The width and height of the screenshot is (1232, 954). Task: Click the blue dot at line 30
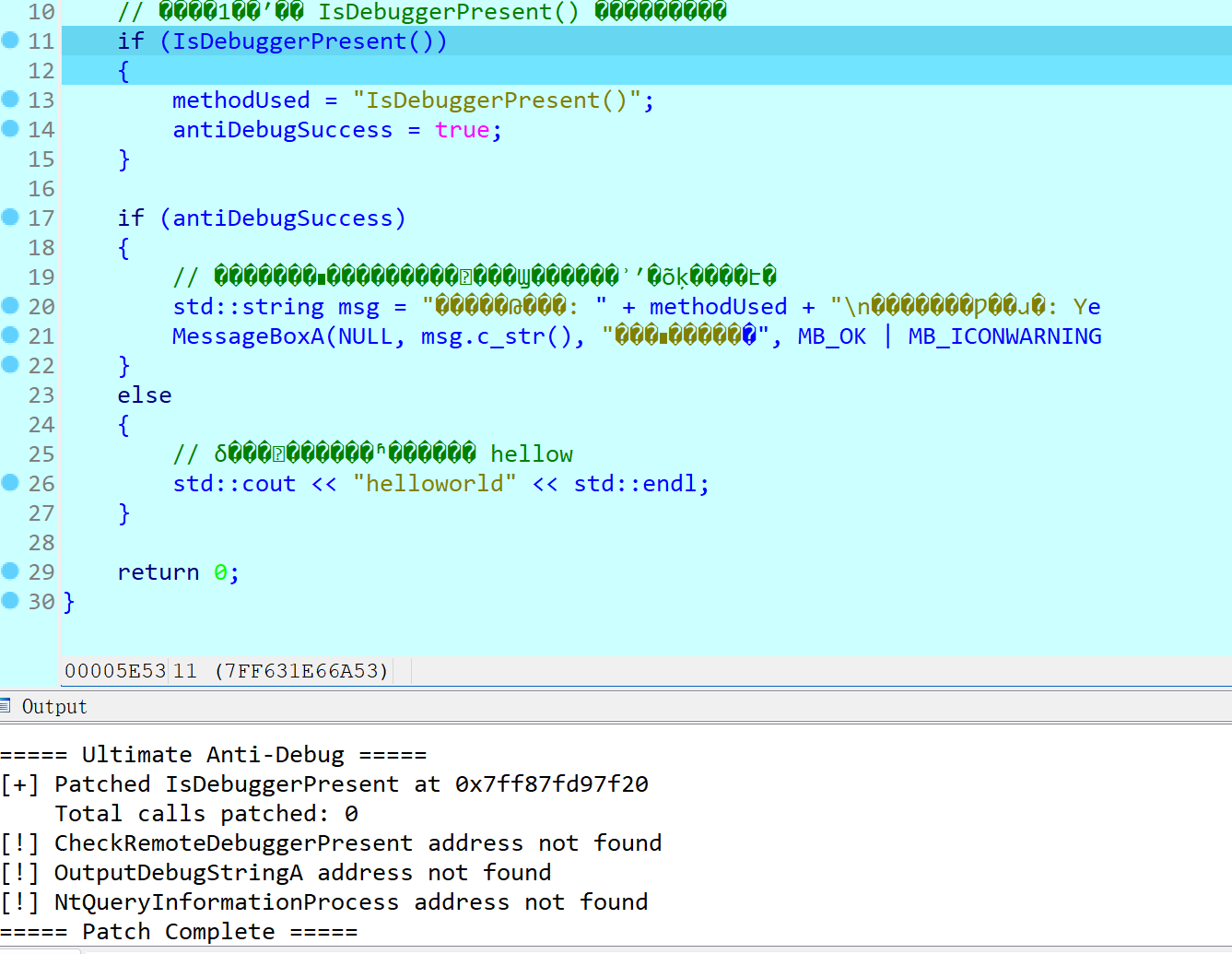[x=10, y=601]
